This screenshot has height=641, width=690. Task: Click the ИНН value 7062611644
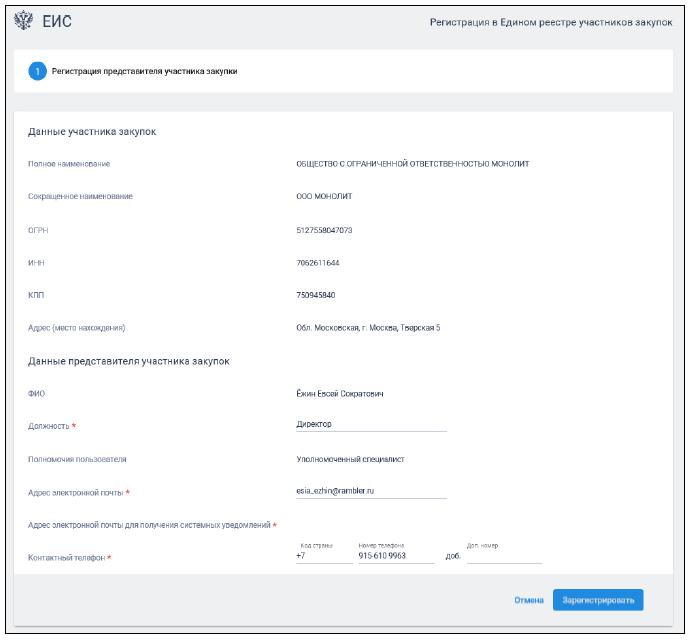tap(318, 262)
